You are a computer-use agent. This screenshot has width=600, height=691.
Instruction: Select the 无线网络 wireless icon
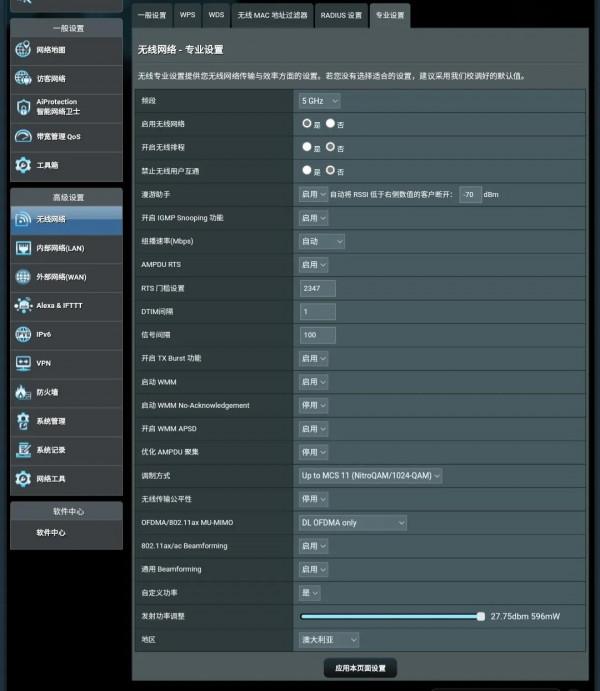click(23, 219)
